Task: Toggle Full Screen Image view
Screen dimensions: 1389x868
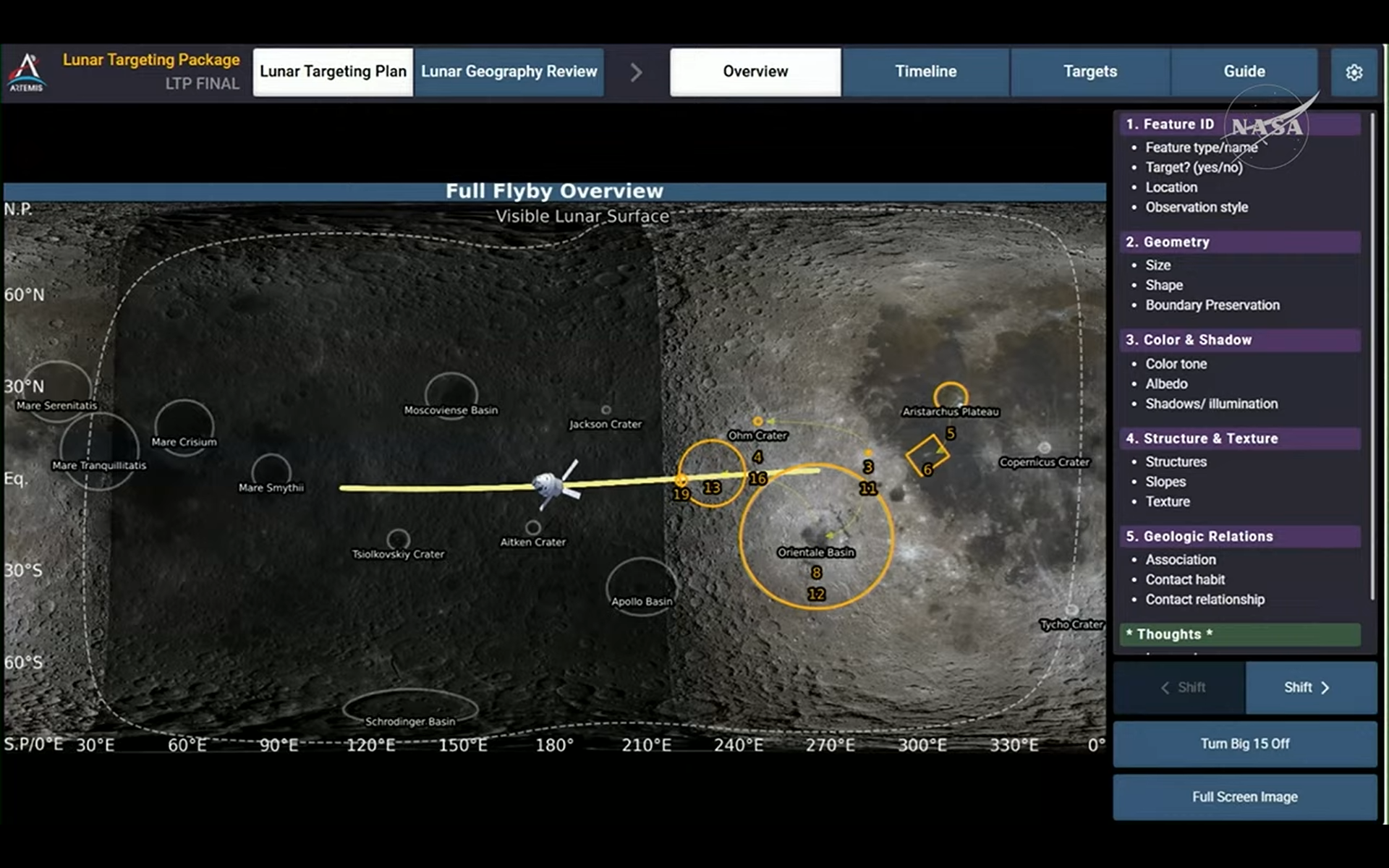Action: 1244,797
